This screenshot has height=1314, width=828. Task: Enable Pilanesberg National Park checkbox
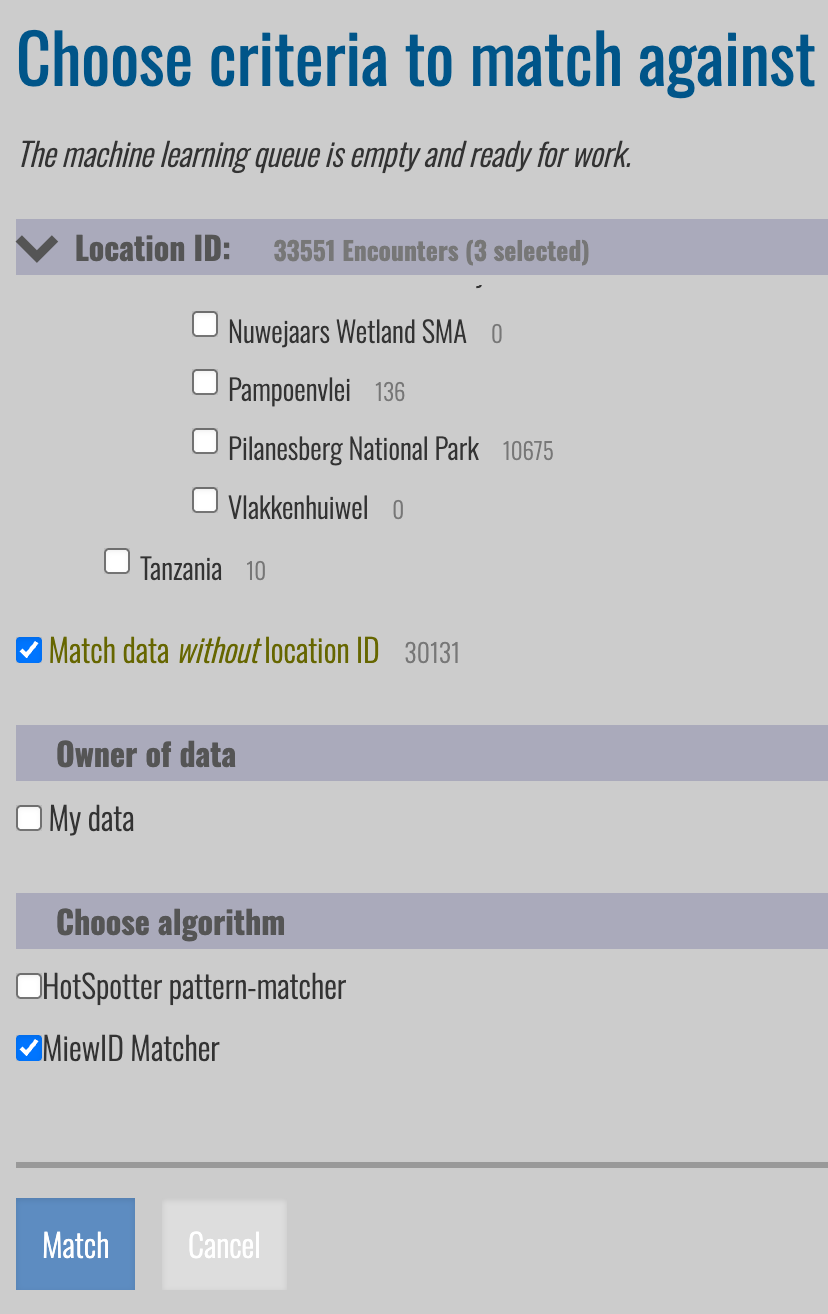tap(205, 441)
